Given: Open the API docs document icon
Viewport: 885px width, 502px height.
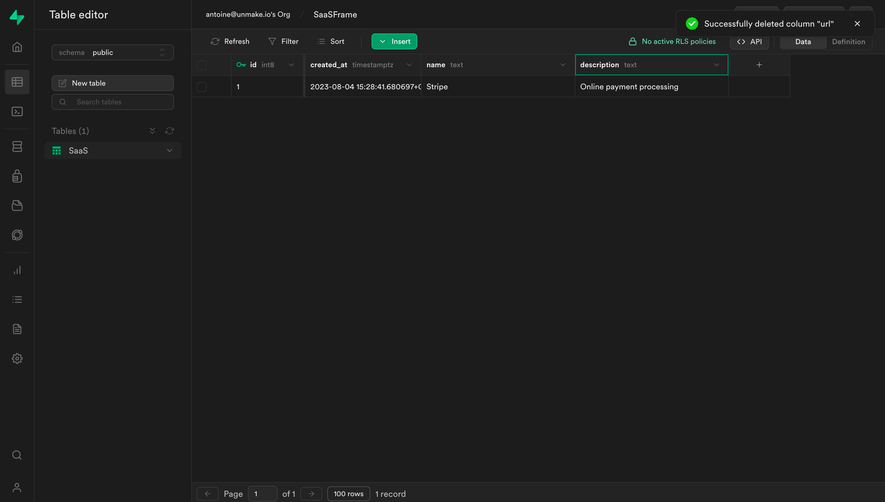Looking at the screenshot, I should (17, 329).
